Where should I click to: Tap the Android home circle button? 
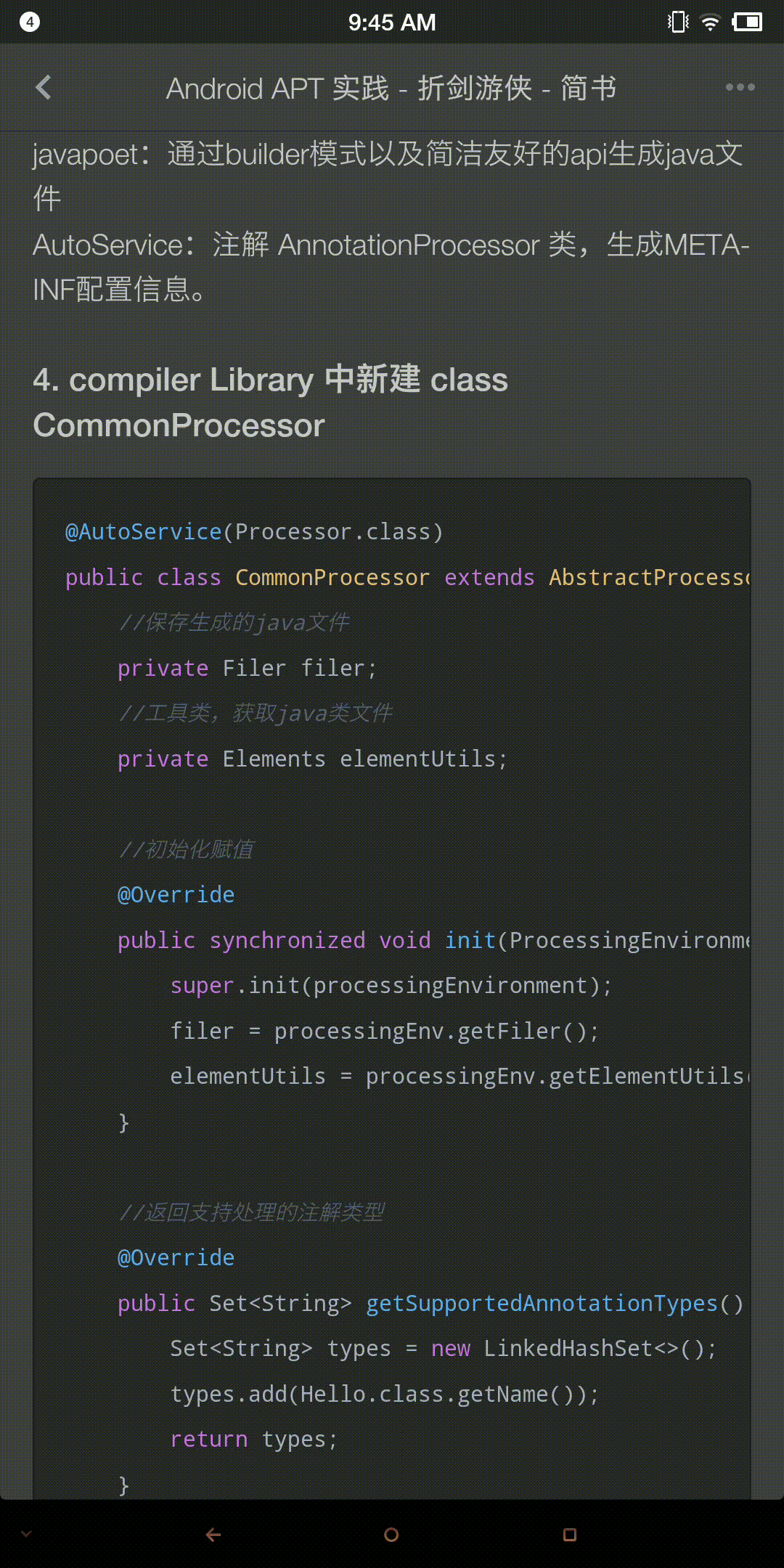coord(391,1535)
